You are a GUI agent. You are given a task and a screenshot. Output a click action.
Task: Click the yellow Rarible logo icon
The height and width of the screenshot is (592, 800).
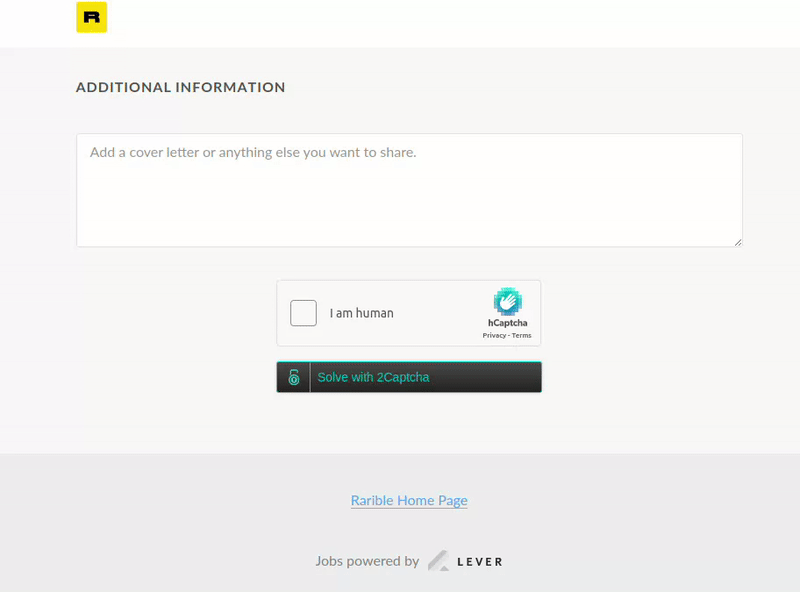(x=92, y=17)
